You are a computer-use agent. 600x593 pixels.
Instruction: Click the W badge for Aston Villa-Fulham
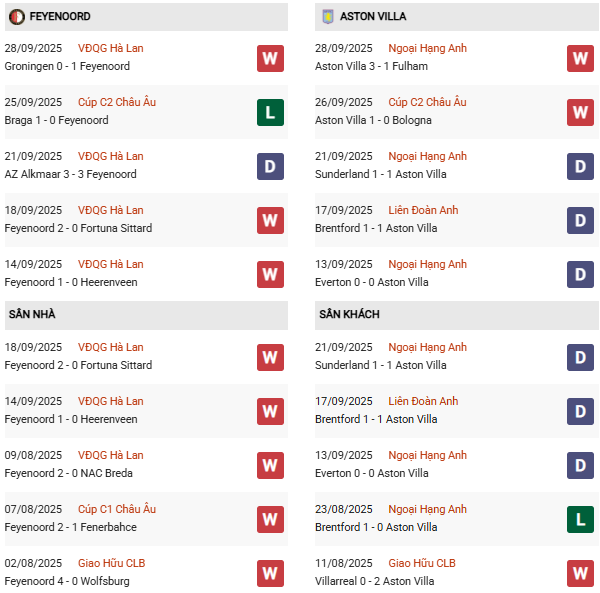[x=580, y=58]
